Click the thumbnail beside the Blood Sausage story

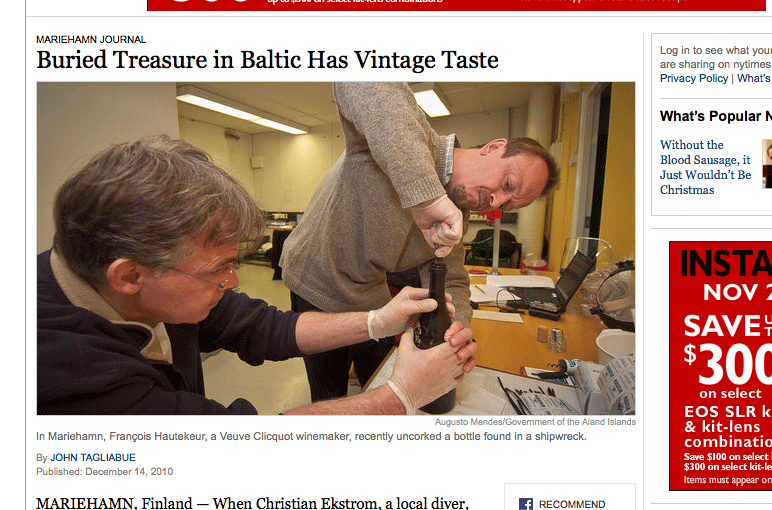[x=767, y=163]
